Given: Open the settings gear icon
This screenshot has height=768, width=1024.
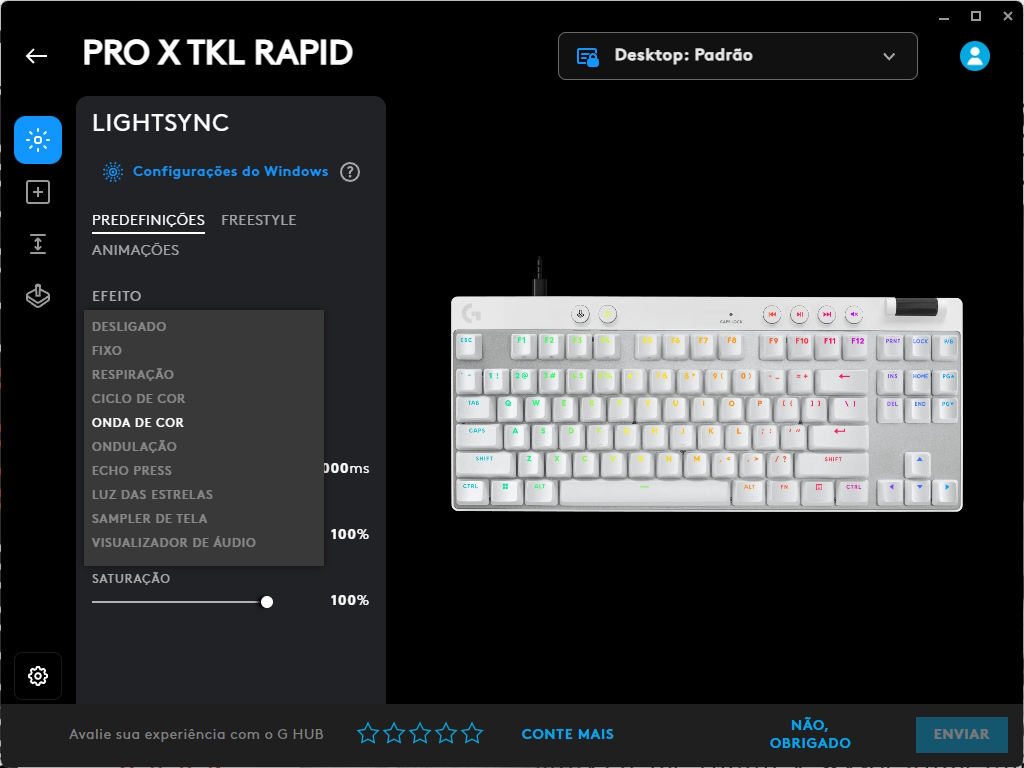Looking at the screenshot, I should tap(38, 676).
